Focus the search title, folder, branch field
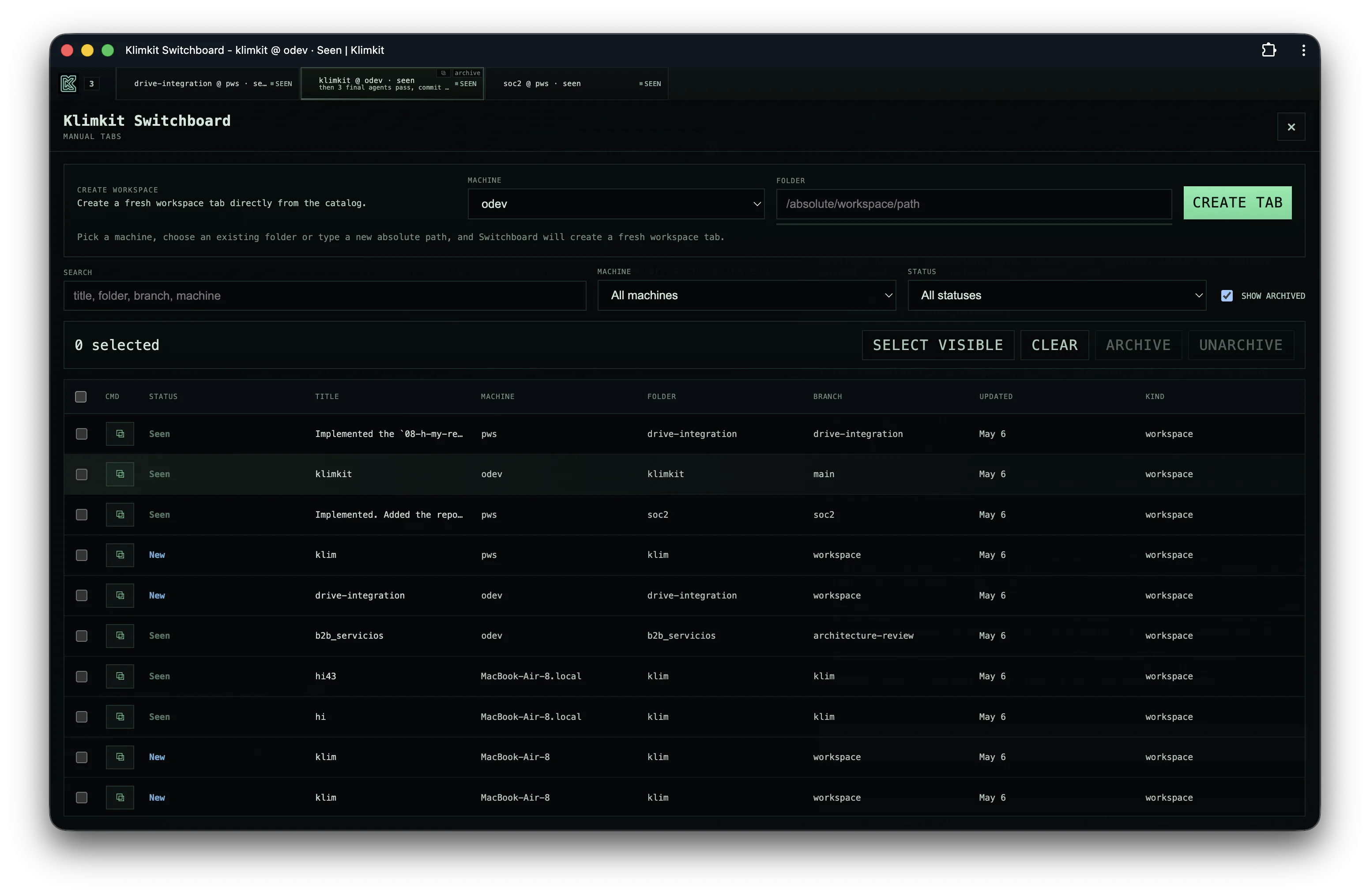 (x=325, y=296)
